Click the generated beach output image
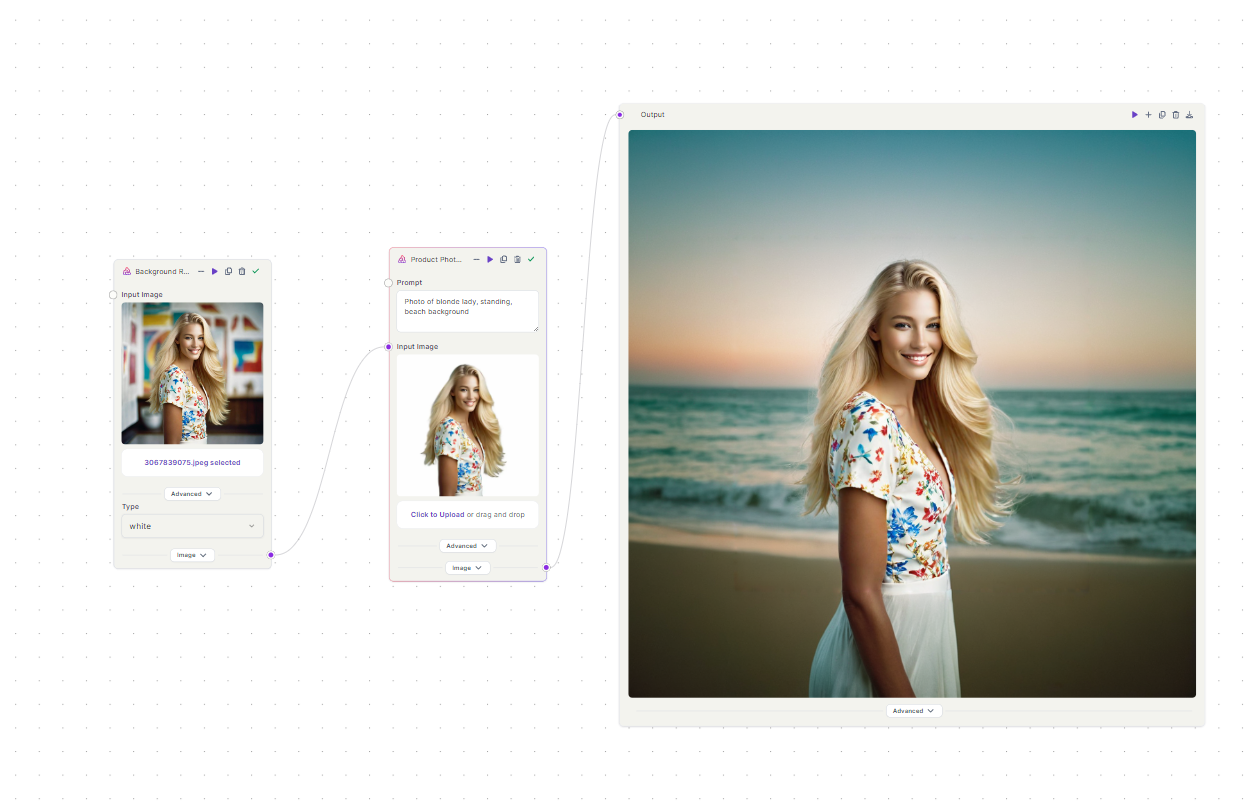The width and height of the screenshot is (1252, 804). point(912,414)
